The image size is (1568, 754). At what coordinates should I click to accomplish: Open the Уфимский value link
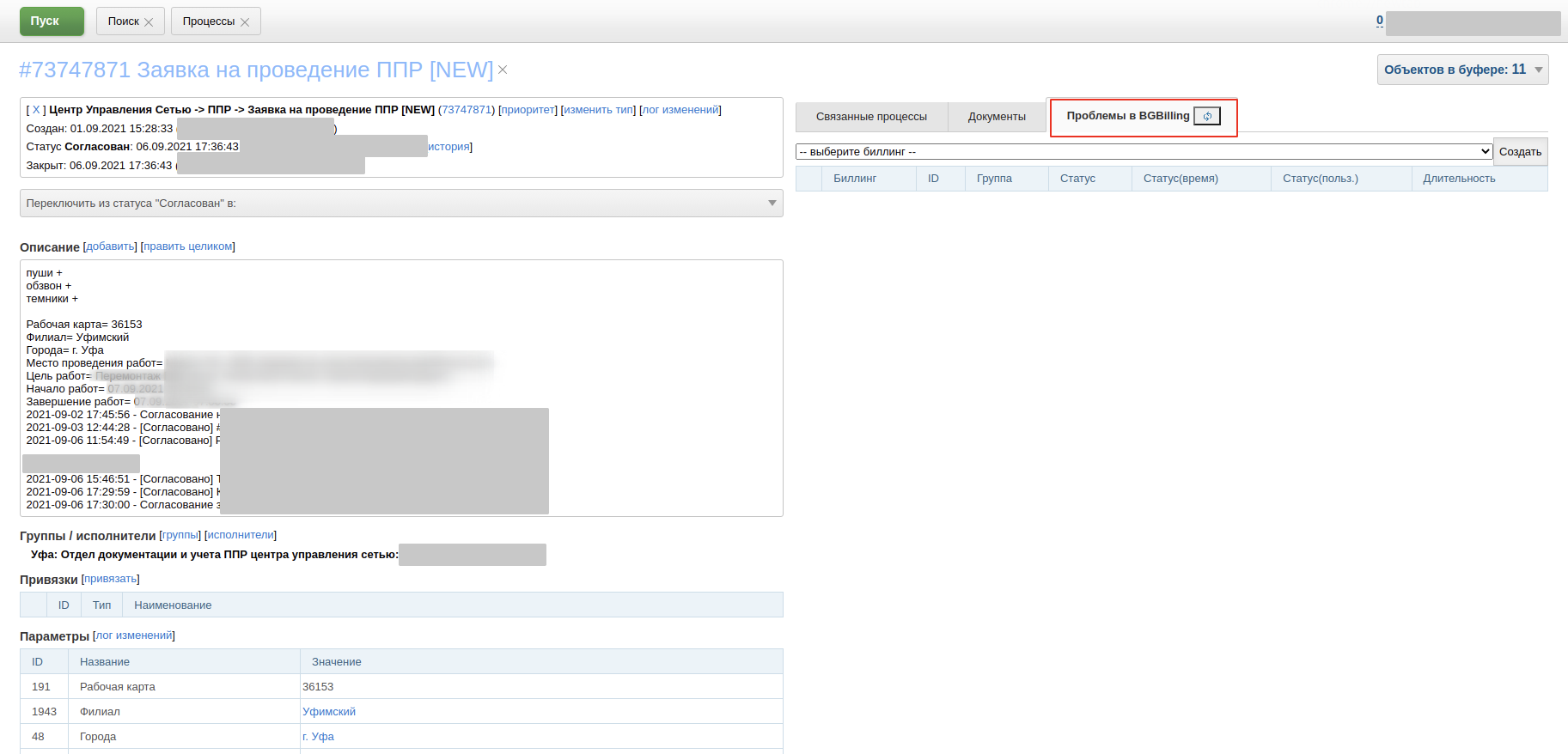tap(329, 712)
